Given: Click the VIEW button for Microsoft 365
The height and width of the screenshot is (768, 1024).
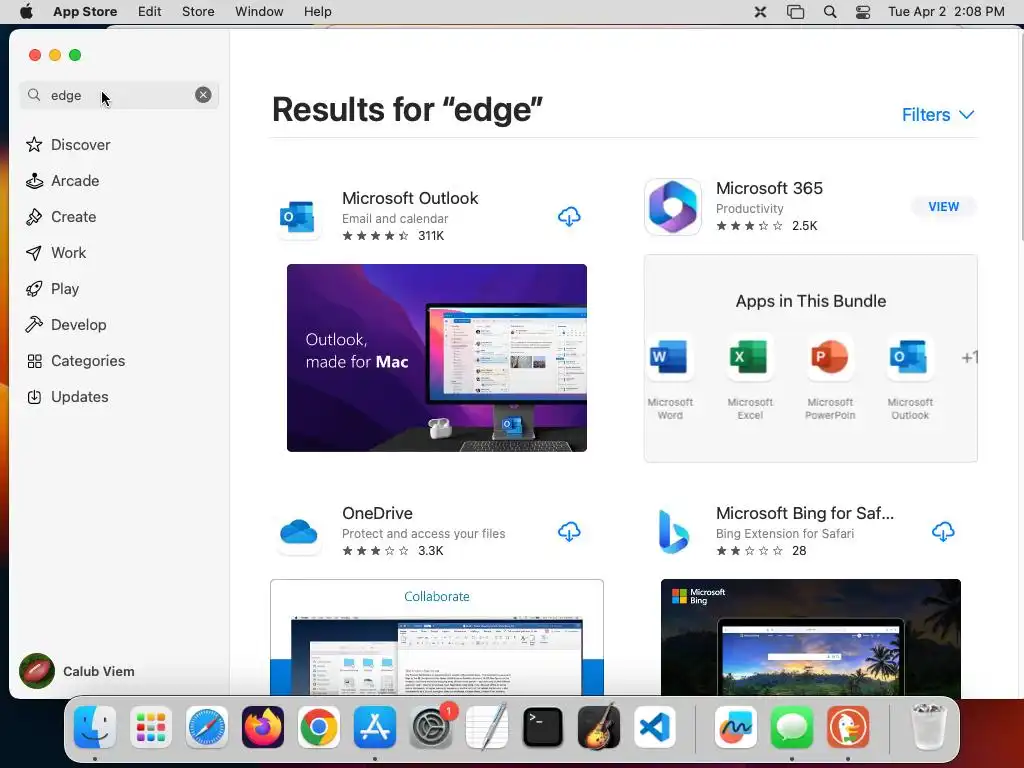Looking at the screenshot, I should click(x=944, y=206).
